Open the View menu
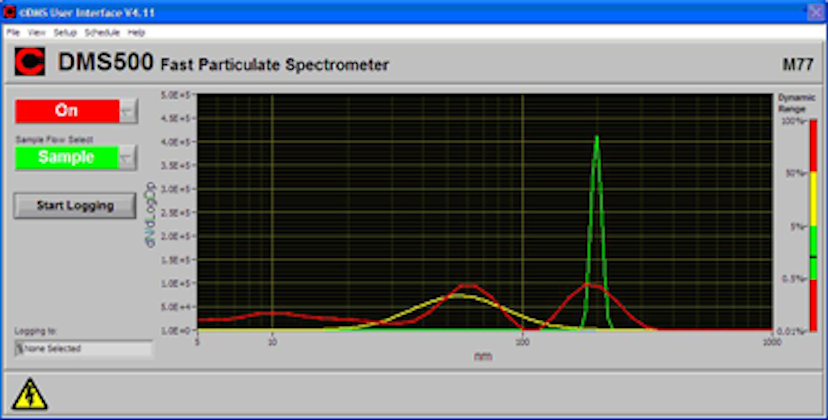The height and width of the screenshot is (420, 828). pyautogui.click(x=36, y=33)
